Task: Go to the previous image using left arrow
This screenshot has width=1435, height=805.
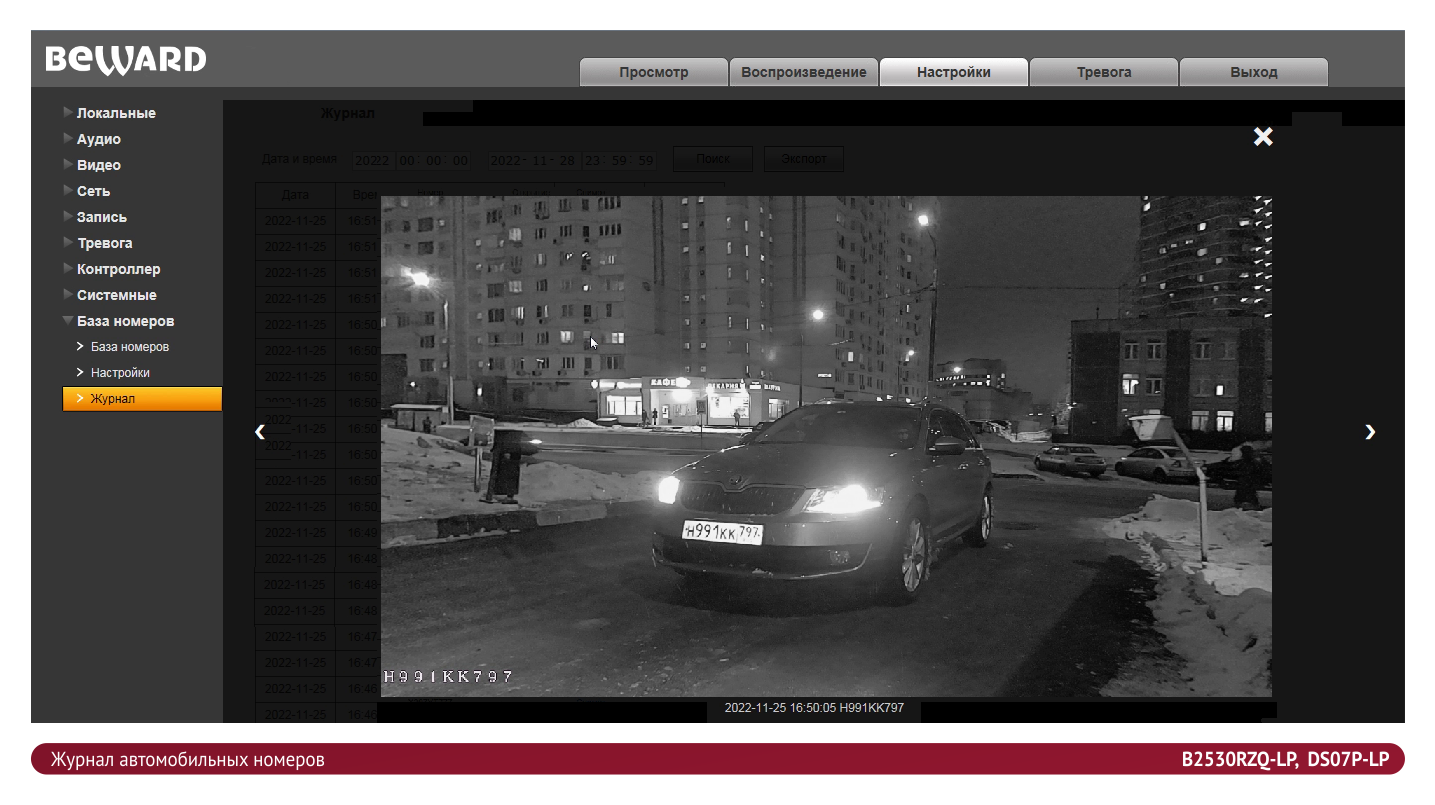Action: (260, 431)
